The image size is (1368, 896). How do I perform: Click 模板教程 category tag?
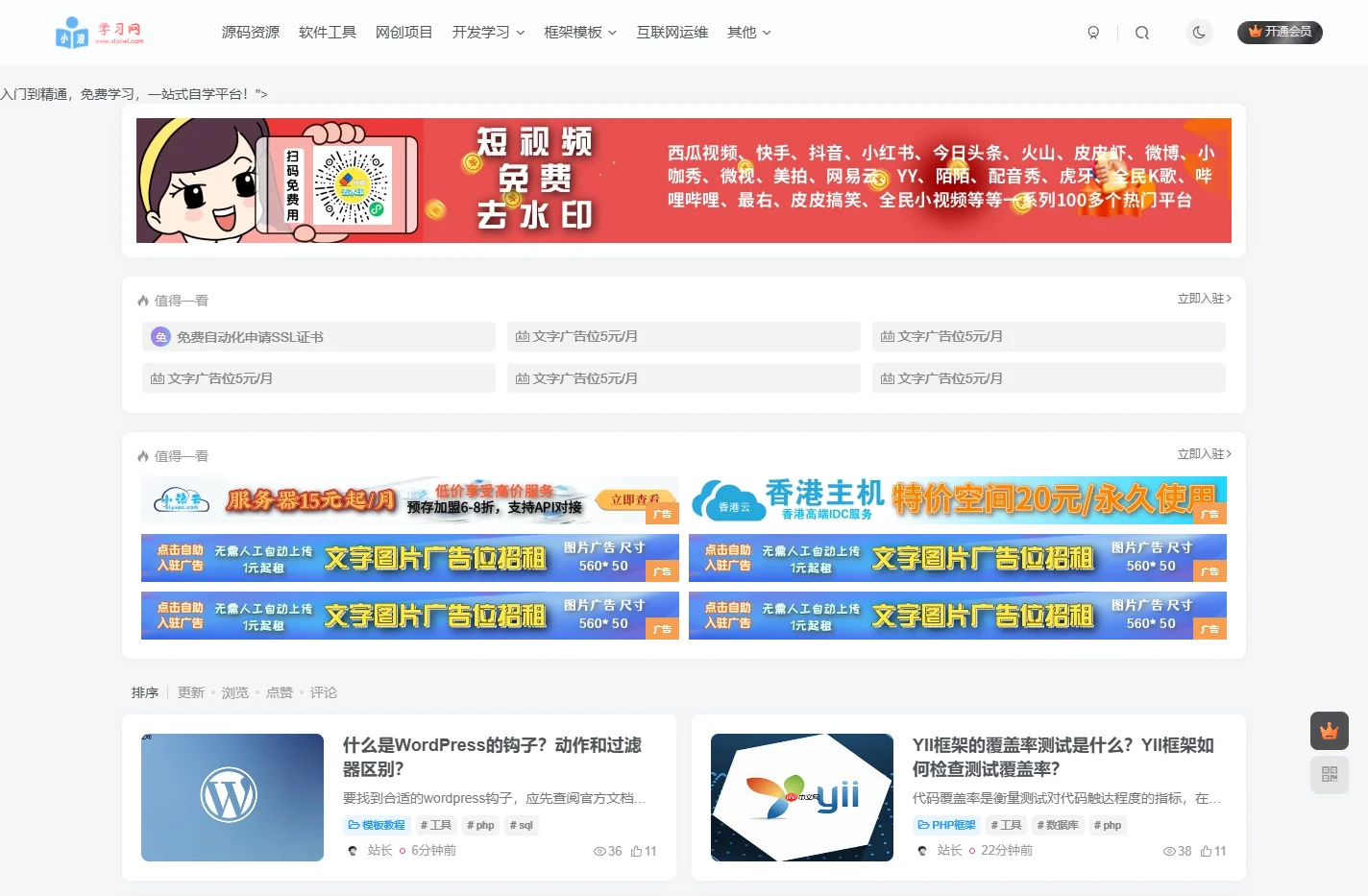377,825
